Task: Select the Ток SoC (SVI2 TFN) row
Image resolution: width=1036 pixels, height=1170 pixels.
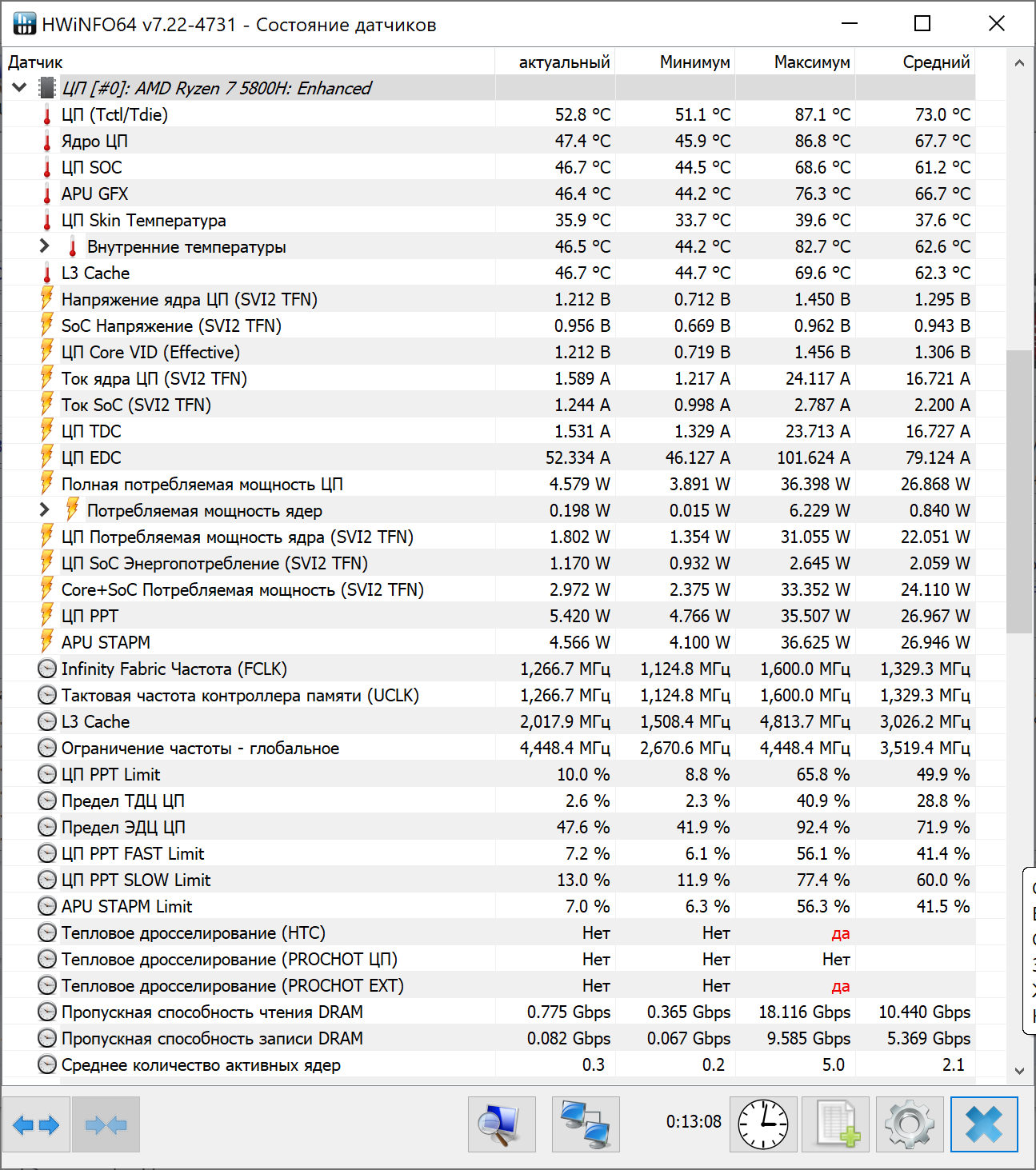Action: tap(489, 405)
